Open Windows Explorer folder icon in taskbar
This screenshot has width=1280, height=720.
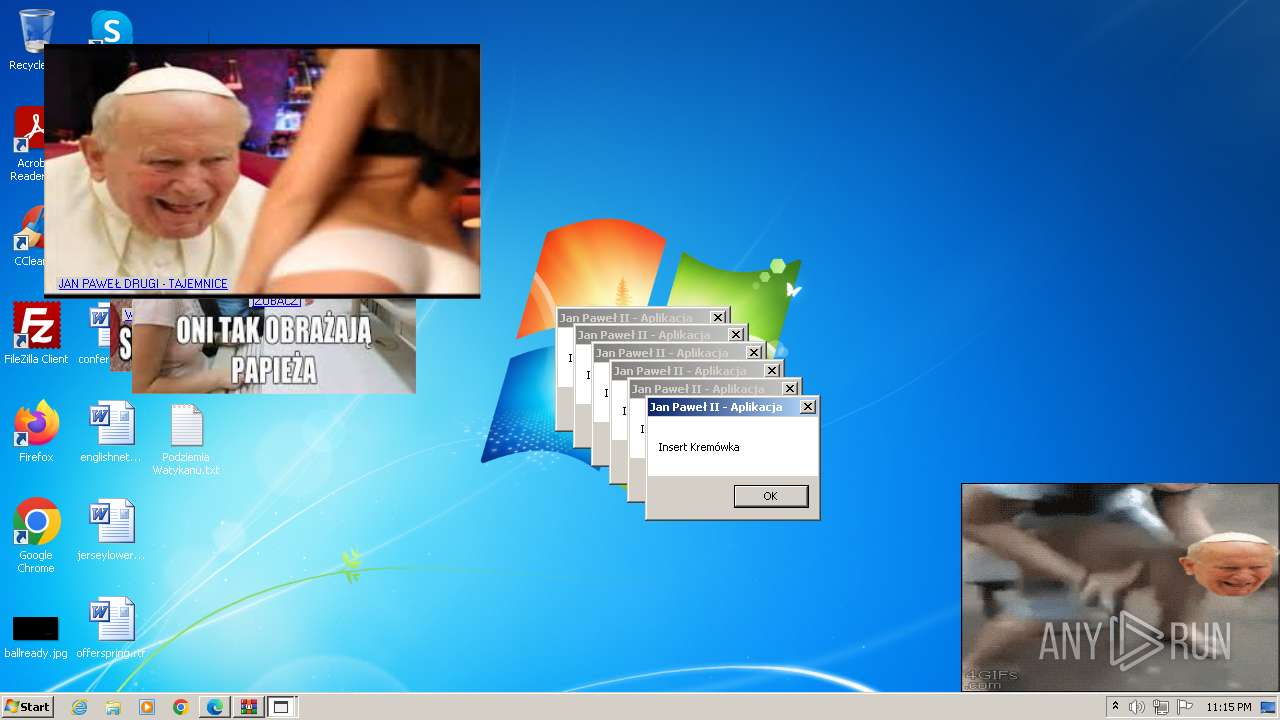(x=113, y=707)
